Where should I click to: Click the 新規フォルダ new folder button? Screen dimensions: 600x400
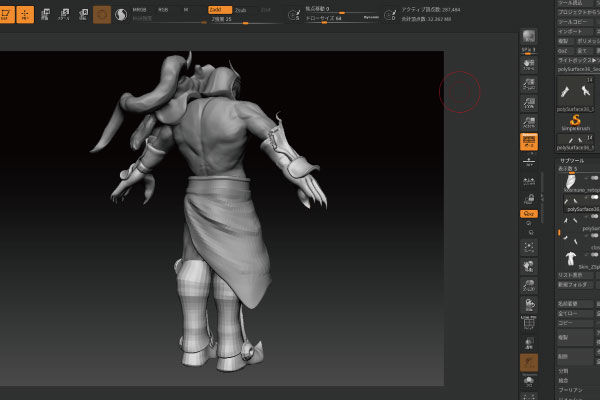click(x=575, y=285)
